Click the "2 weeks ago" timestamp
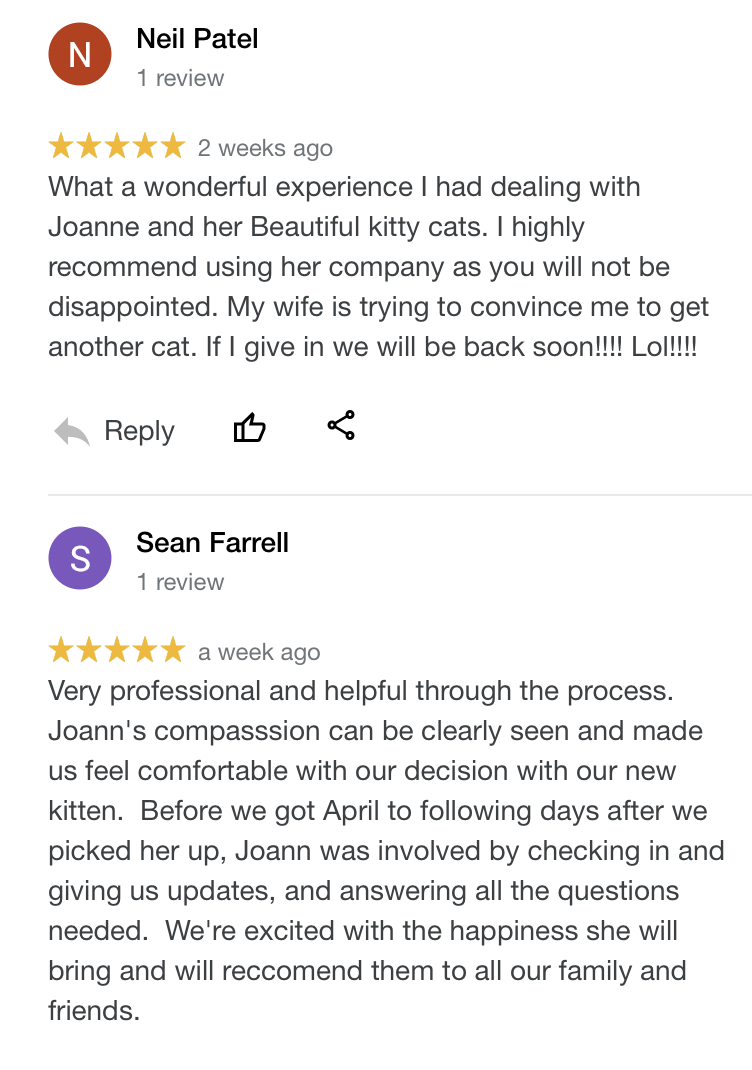The image size is (752, 1070). pyautogui.click(x=265, y=148)
